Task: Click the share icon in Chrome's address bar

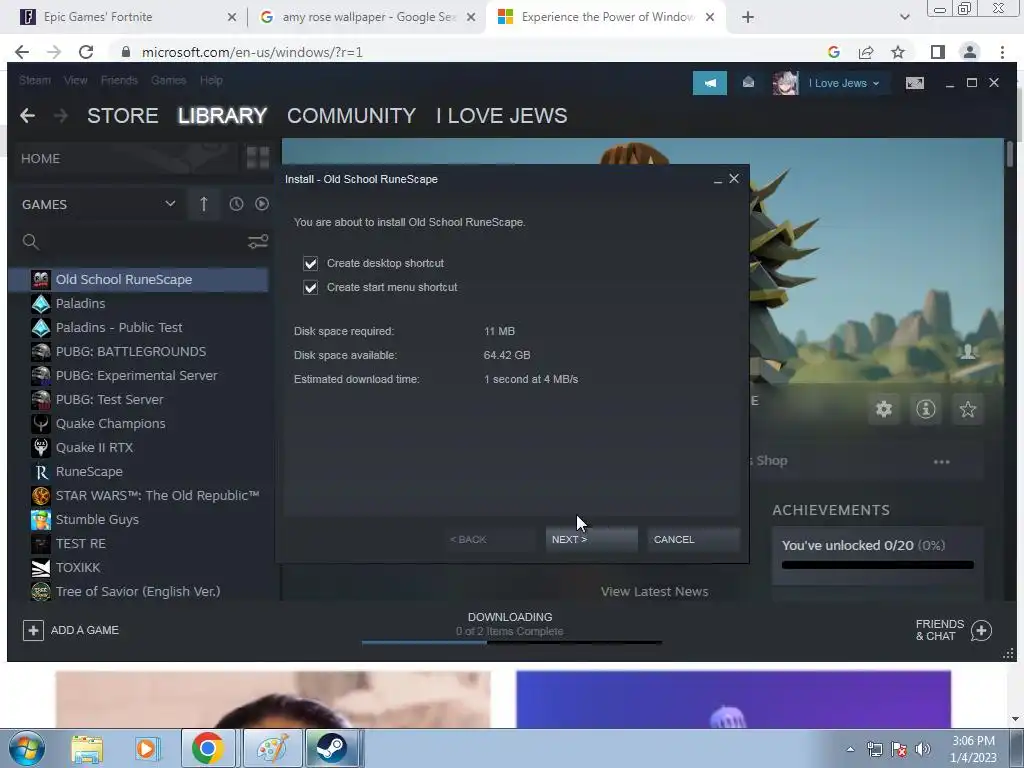Action: [866, 52]
